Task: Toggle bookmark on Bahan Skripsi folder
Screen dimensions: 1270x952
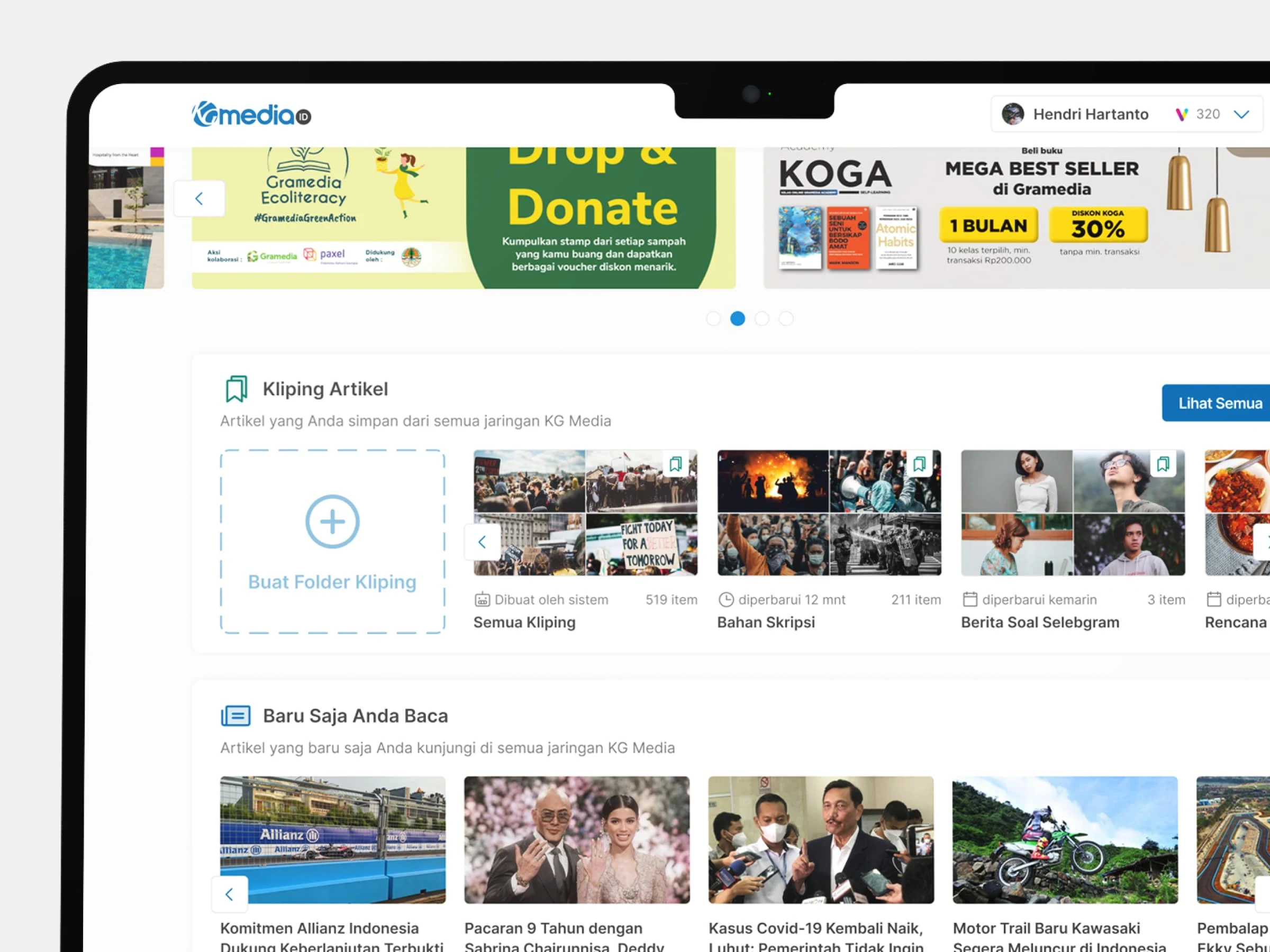Action: [919, 464]
